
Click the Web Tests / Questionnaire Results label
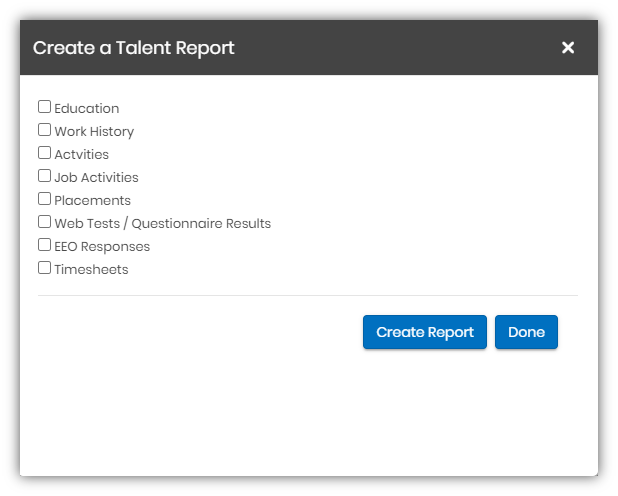[163, 223]
